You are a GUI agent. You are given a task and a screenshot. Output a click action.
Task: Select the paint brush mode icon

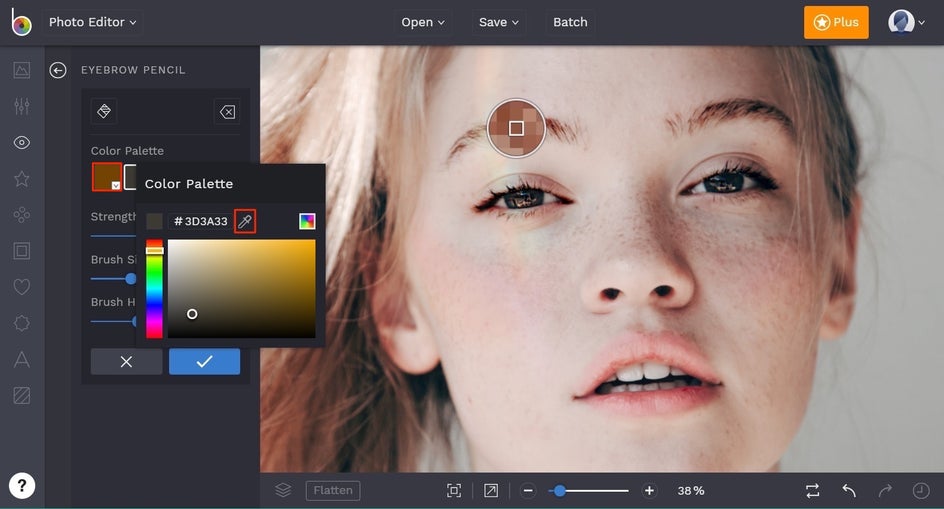104,111
